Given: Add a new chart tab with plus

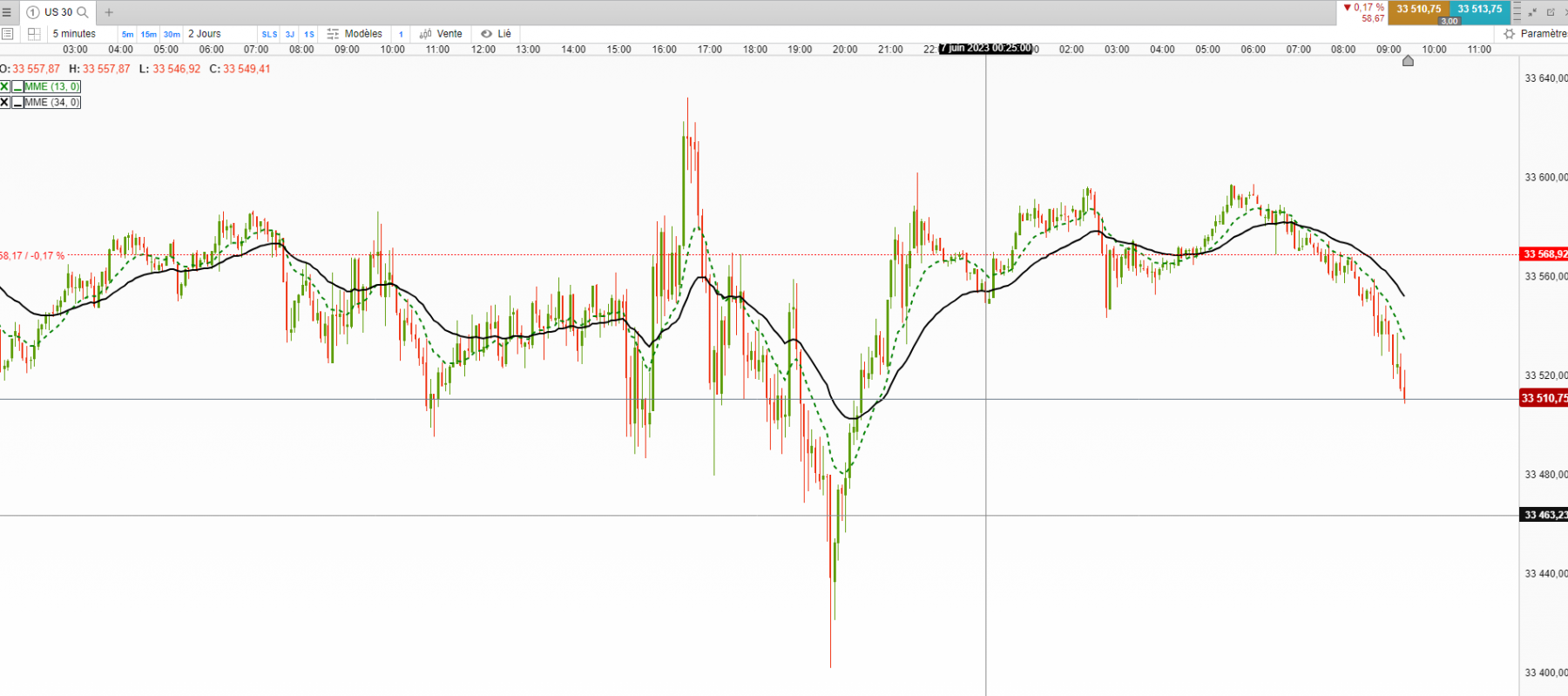Looking at the screenshot, I should coord(109,12).
